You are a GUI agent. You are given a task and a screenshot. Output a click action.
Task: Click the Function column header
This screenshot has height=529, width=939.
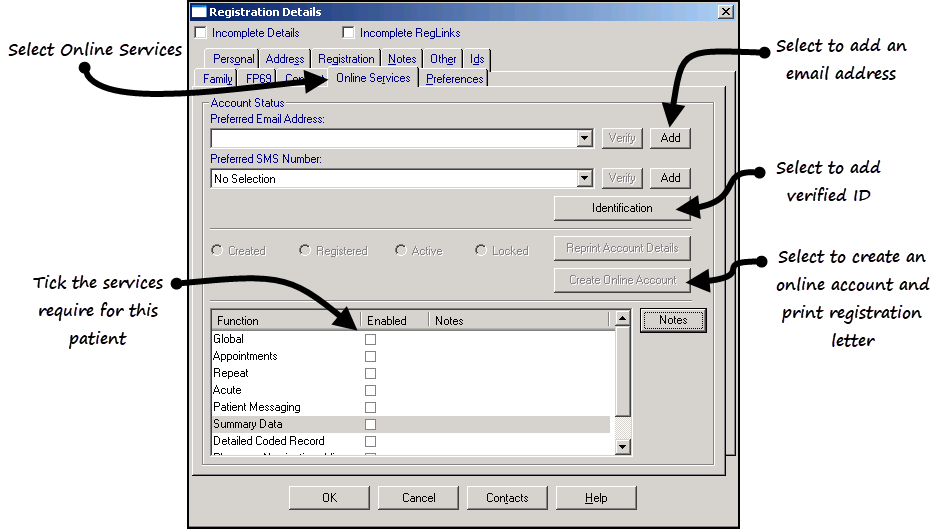click(x=286, y=321)
